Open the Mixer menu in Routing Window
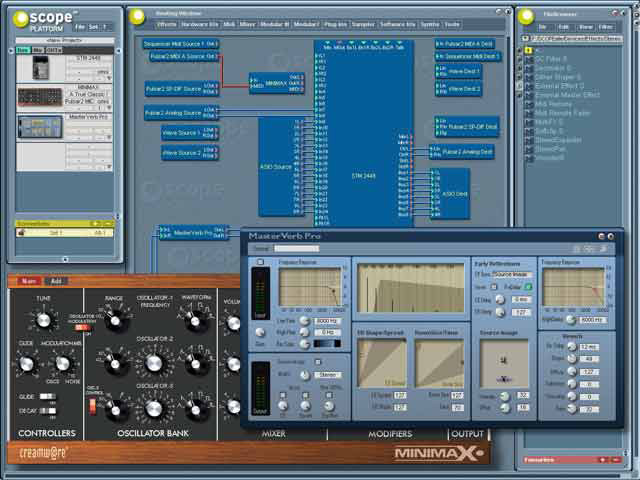This screenshot has width=640, height=480. (247, 24)
